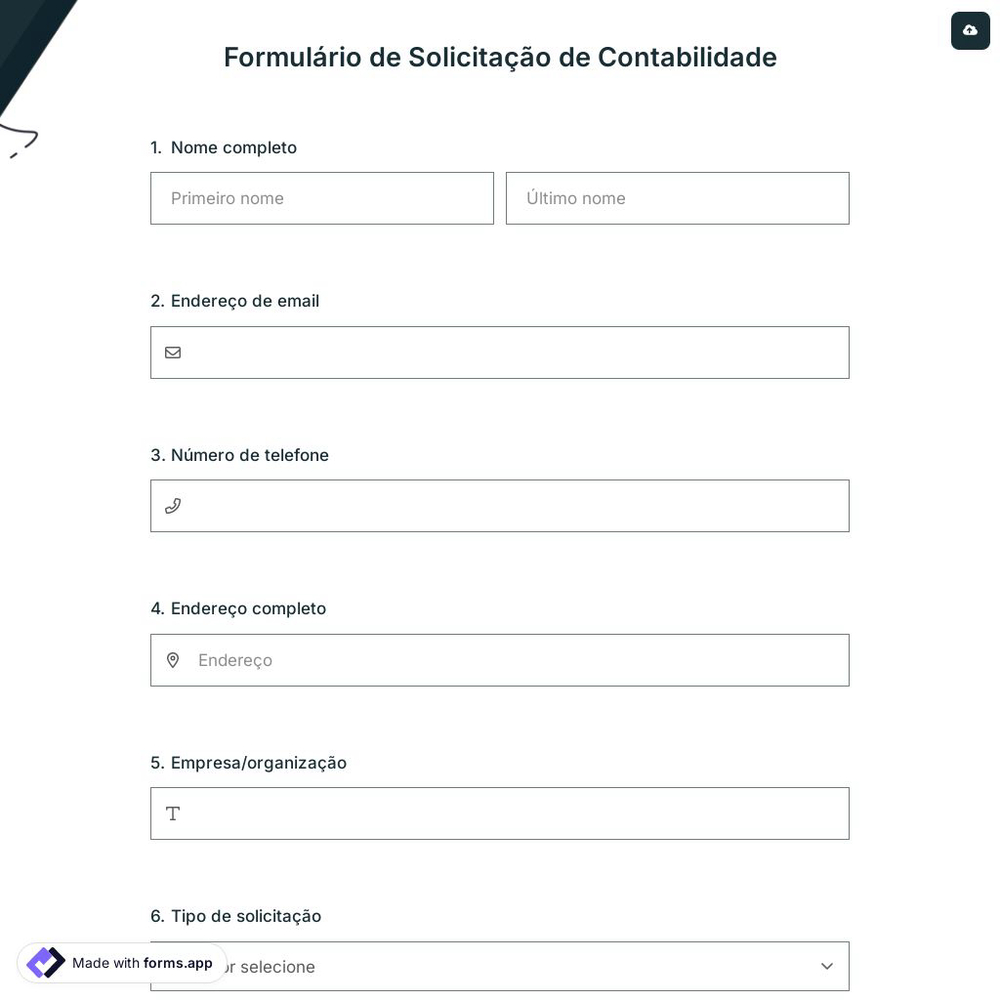This screenshot has height=1000, width=1000.
Task: Click the form title Formulário de Solicitação
Action: 500,57
